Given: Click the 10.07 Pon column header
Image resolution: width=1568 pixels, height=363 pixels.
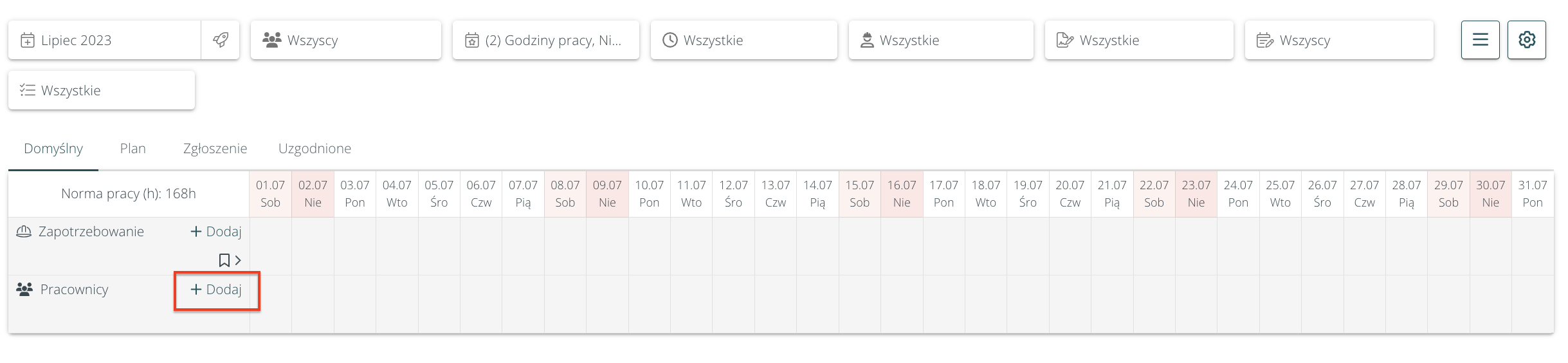Looking at the screenshot, I should coord(649,194).
